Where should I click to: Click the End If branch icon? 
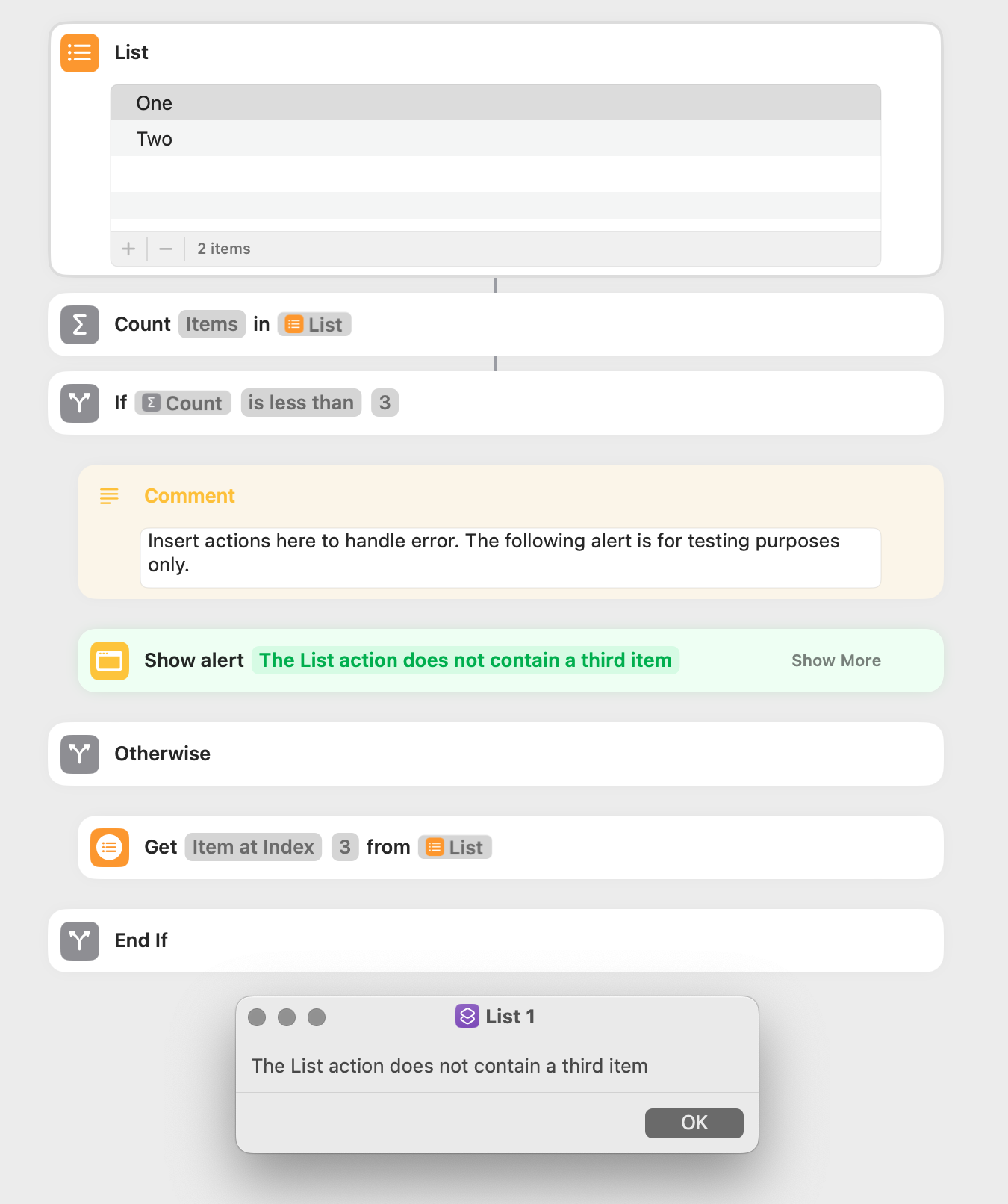[80, 941]
